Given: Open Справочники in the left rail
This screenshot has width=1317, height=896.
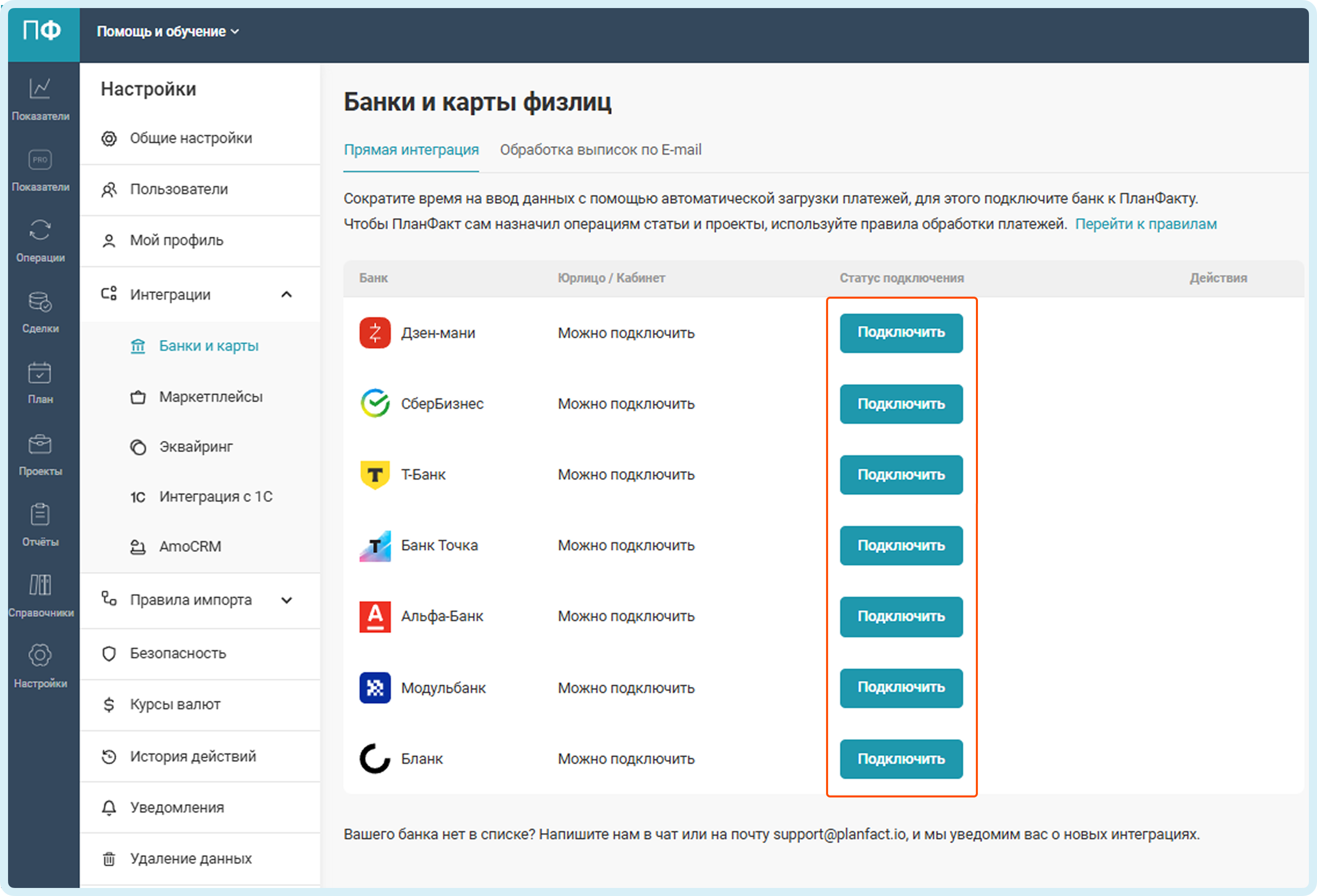Looking at the screenshot, I should [40, 595].
